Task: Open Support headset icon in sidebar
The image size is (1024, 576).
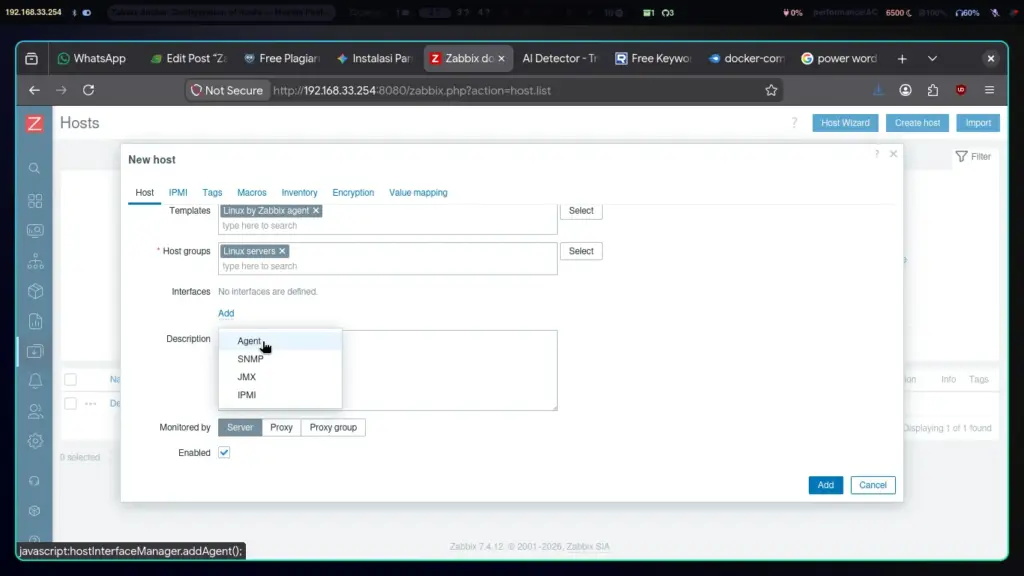Action: pyautogui.click(x=35, y=481)
